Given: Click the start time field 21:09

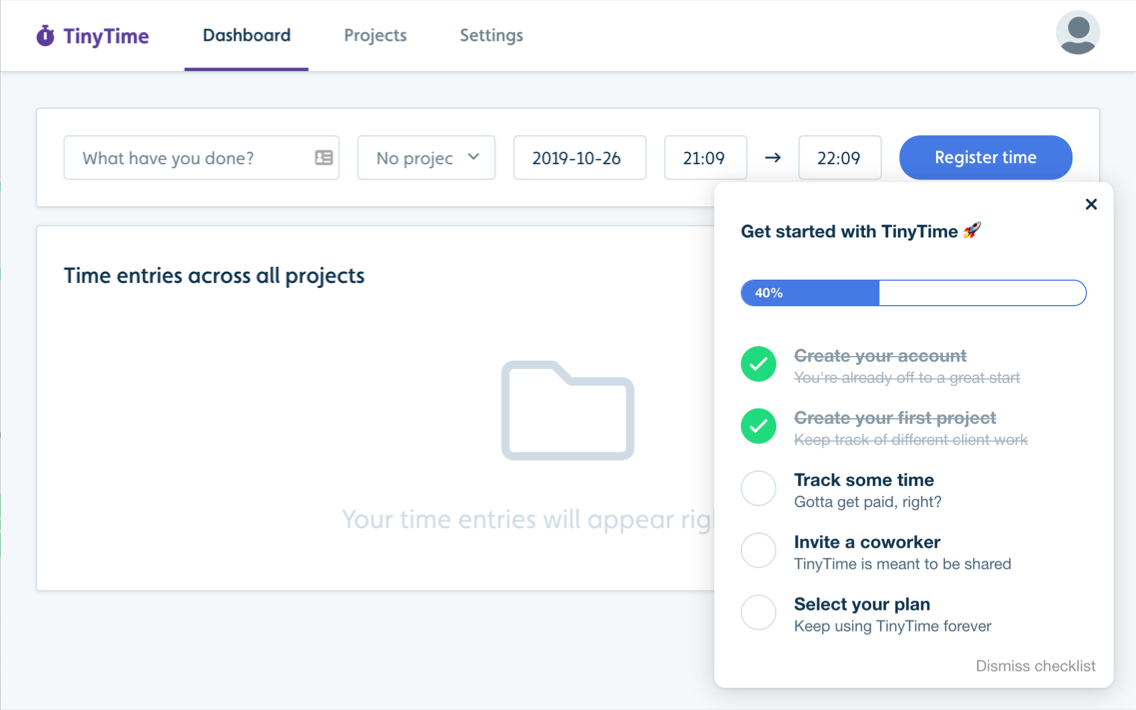Looking at the screenshot, I should tap(706, 157).
